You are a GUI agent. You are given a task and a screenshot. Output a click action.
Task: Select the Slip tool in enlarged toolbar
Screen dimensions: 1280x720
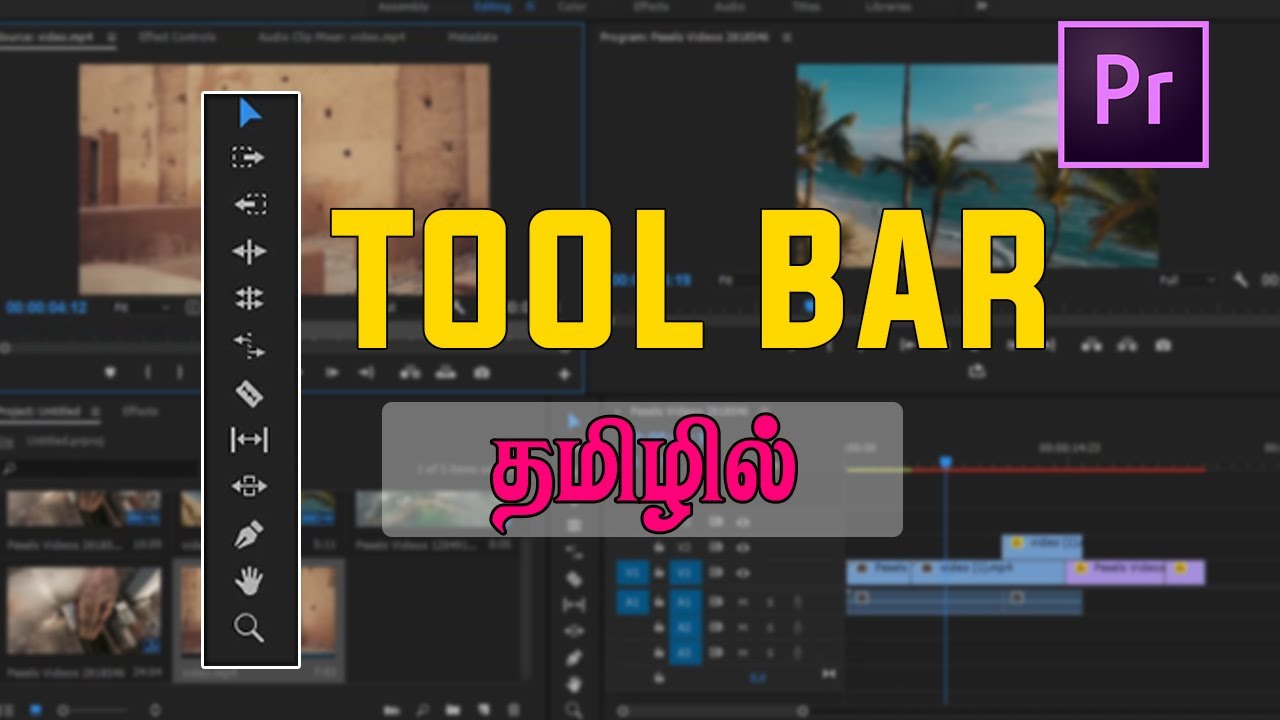coord(249,439)
